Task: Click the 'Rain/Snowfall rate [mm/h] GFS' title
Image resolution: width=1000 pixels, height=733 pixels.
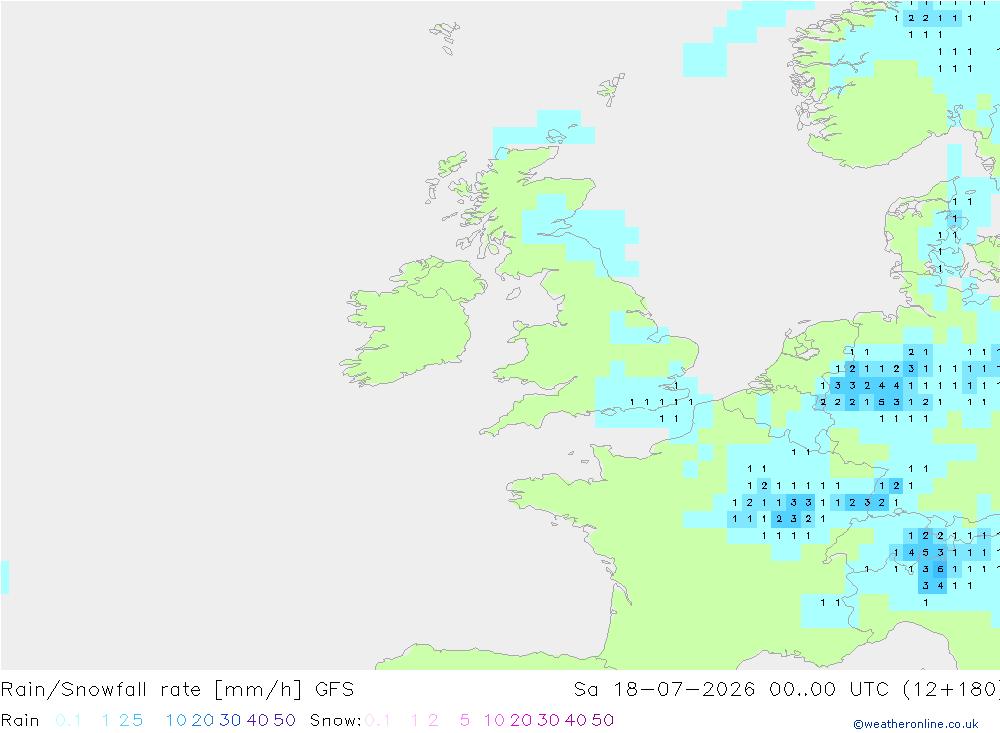Action: 177,690
